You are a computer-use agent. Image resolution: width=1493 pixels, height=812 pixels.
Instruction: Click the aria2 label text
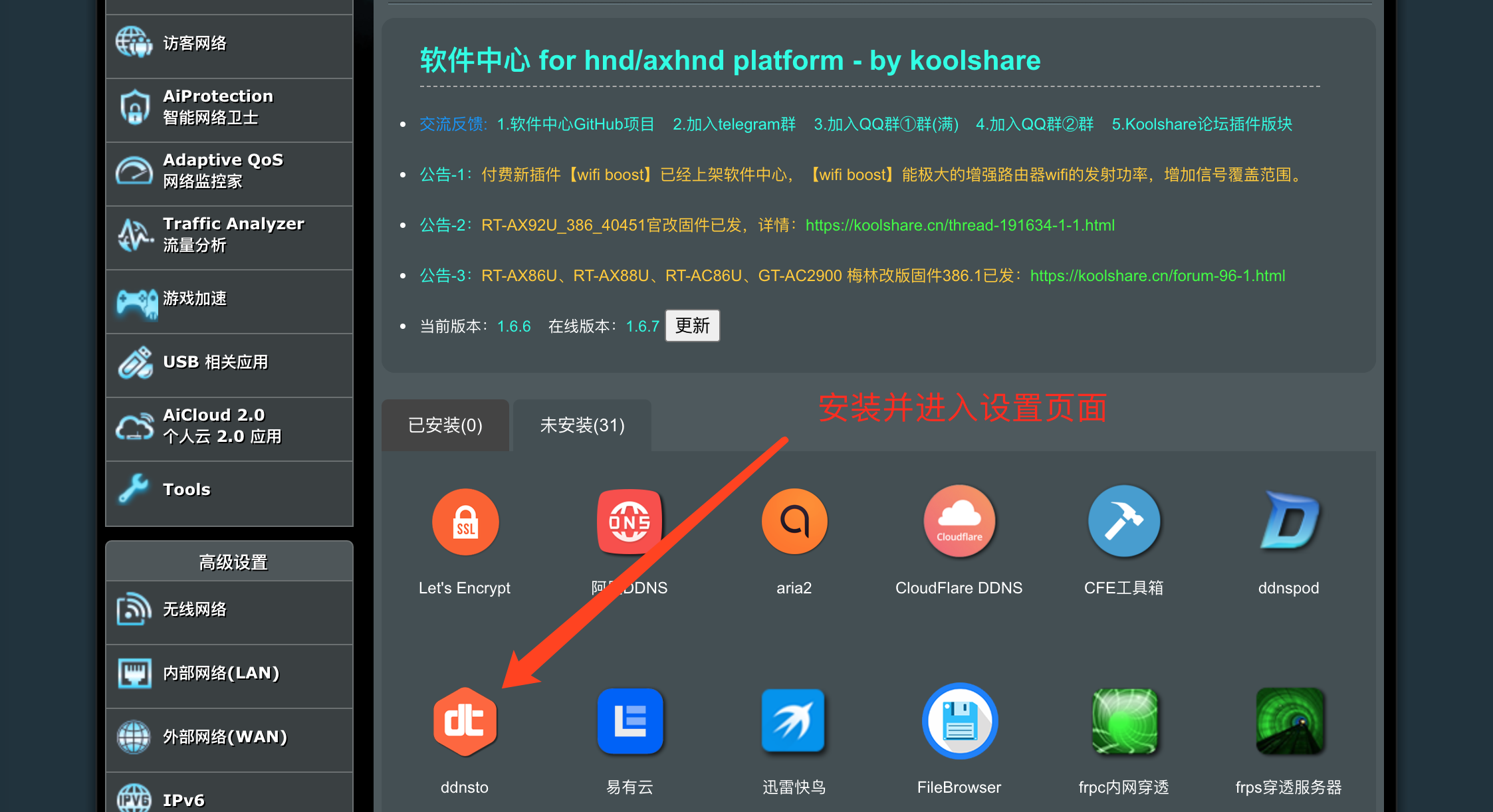pyautogui.click(x=794, y=588)
